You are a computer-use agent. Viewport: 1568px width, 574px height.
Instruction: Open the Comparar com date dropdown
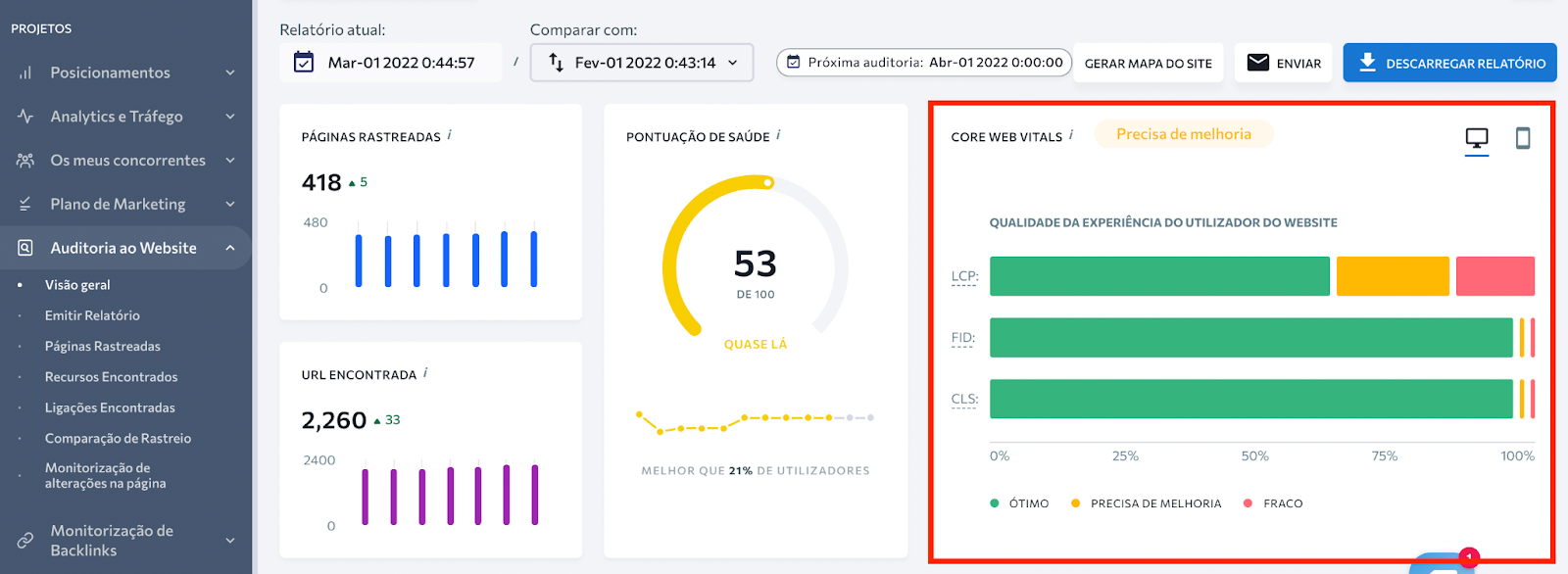click(642, 63)
